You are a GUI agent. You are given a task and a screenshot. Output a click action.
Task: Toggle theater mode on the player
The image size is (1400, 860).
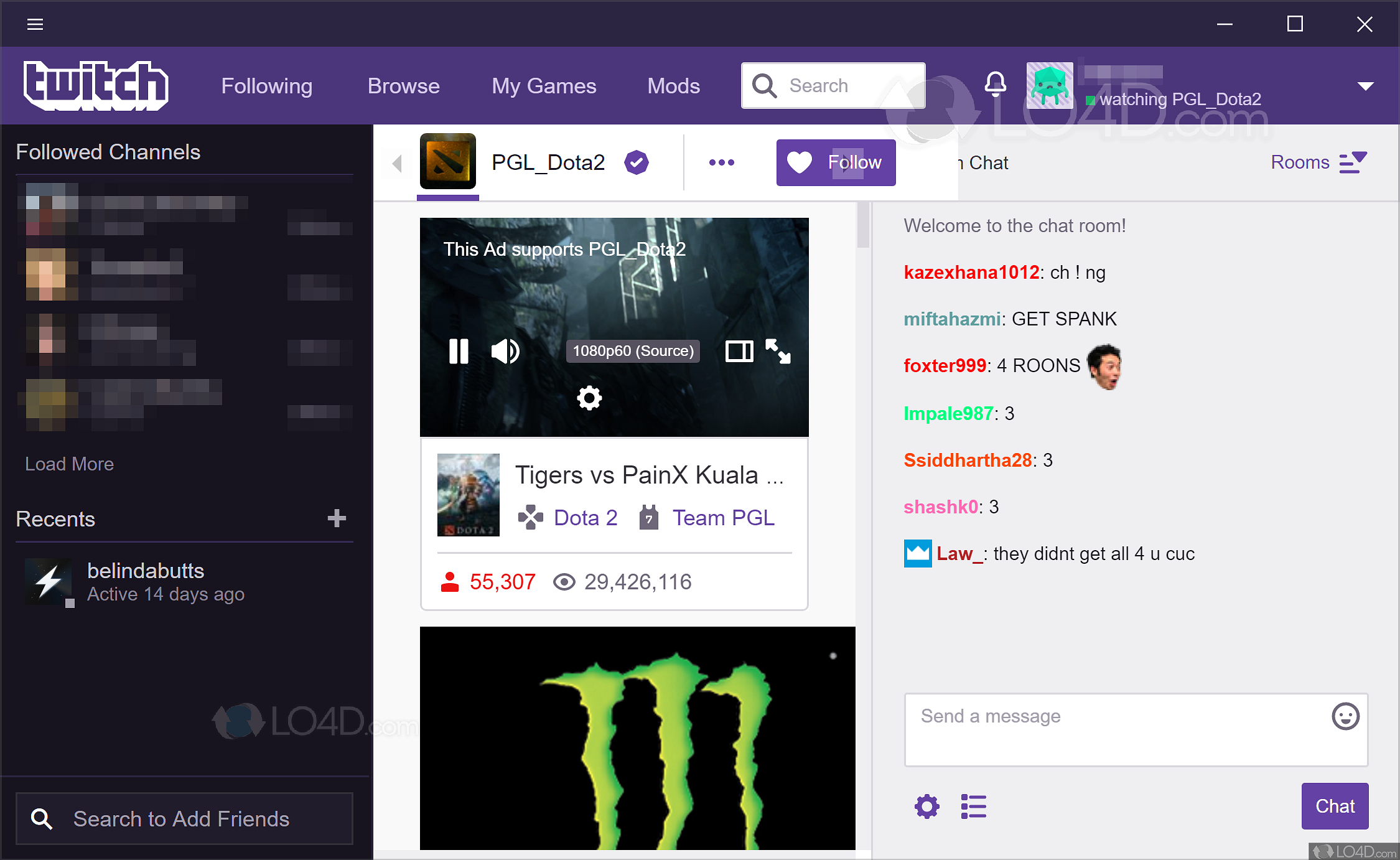[x=739, y=351]
